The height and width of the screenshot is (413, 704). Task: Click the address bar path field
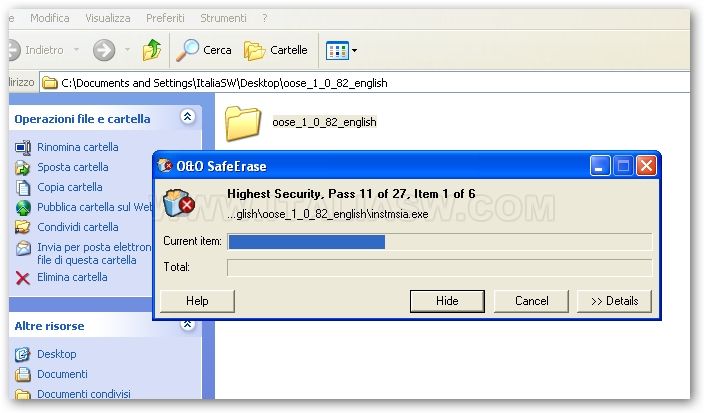(365, 83)
